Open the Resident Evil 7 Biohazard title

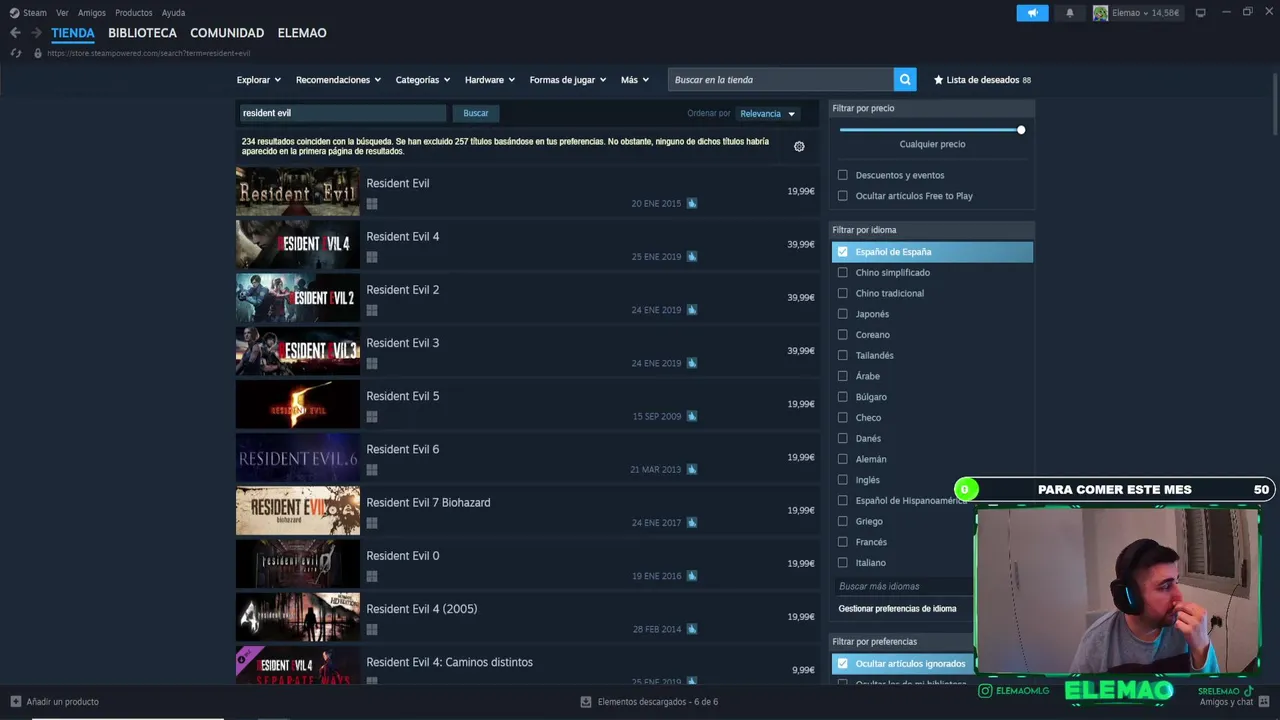tap(428, 503)
